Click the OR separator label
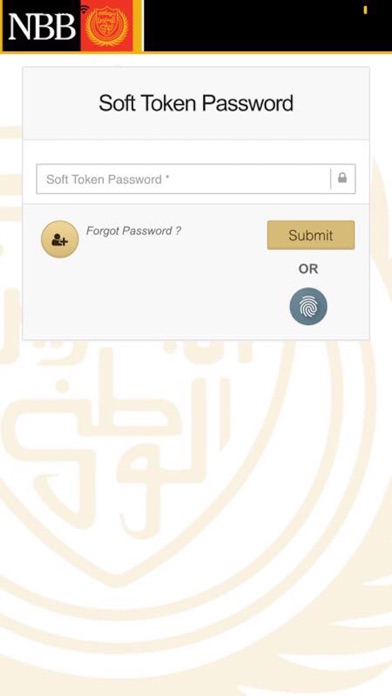The width and height of the screenshot is (392, 696). [309, 269]
